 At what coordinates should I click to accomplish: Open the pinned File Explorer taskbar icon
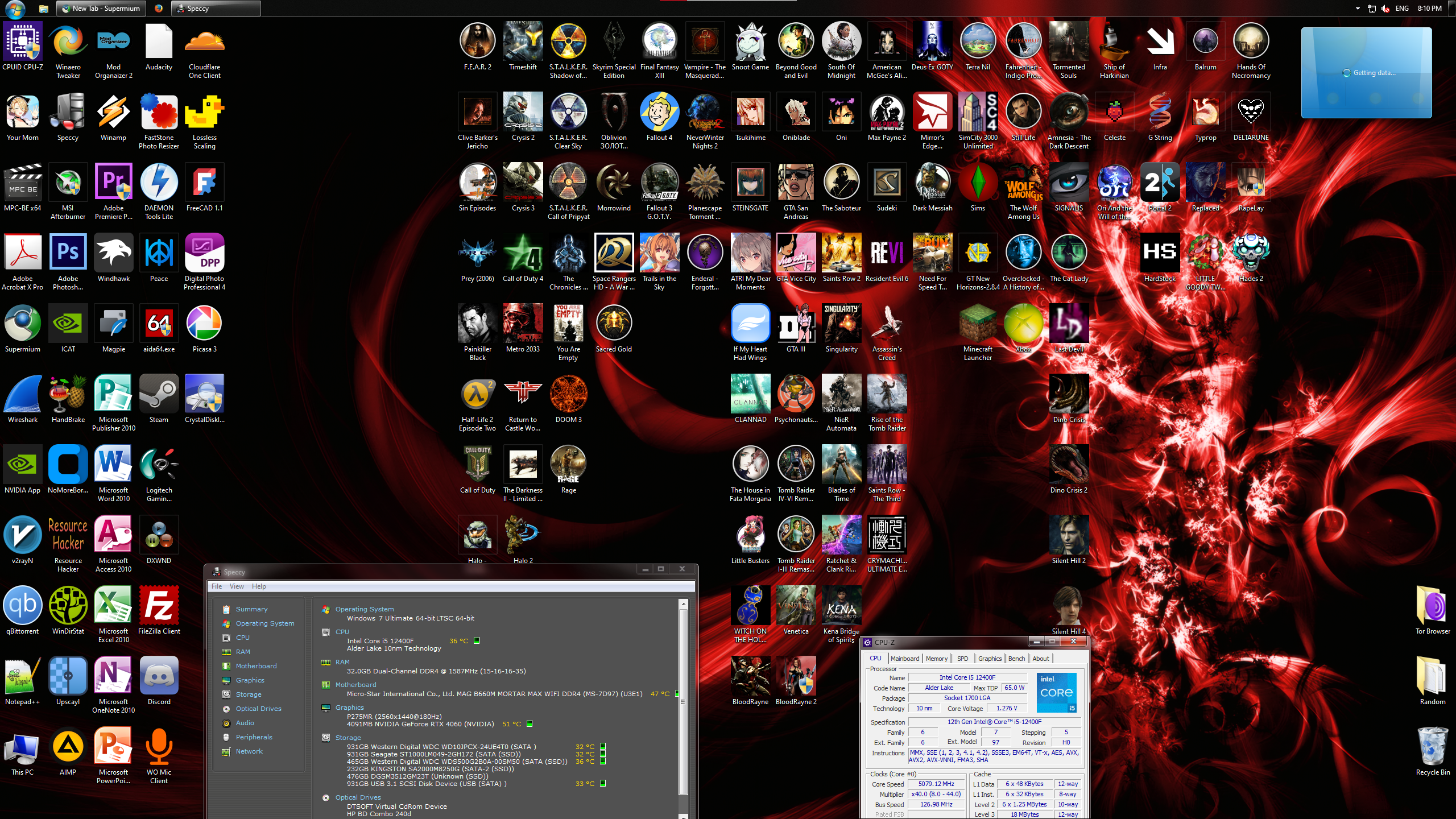click(x=44, y=9)
